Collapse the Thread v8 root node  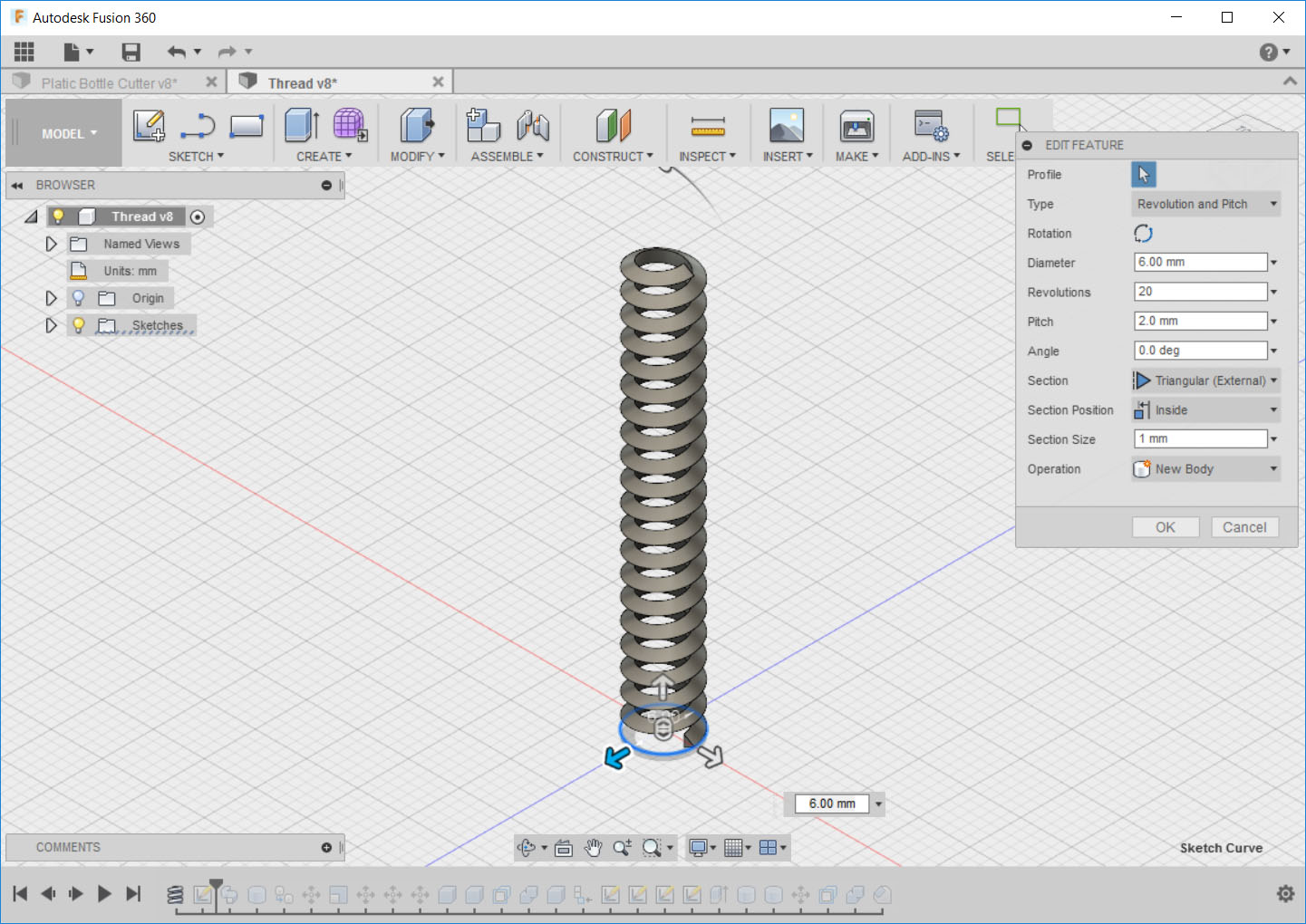32,217
